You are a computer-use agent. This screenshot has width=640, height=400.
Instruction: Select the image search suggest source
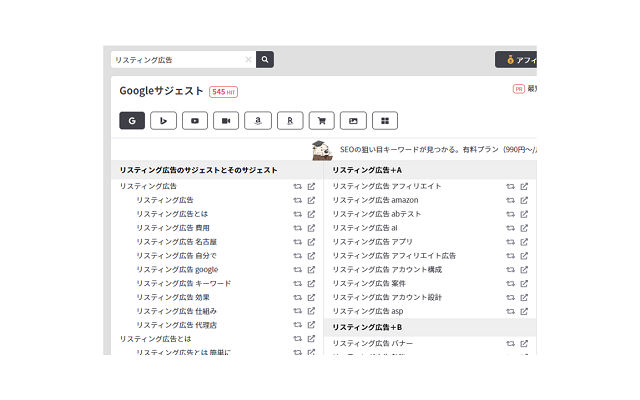tap(353, 121)
